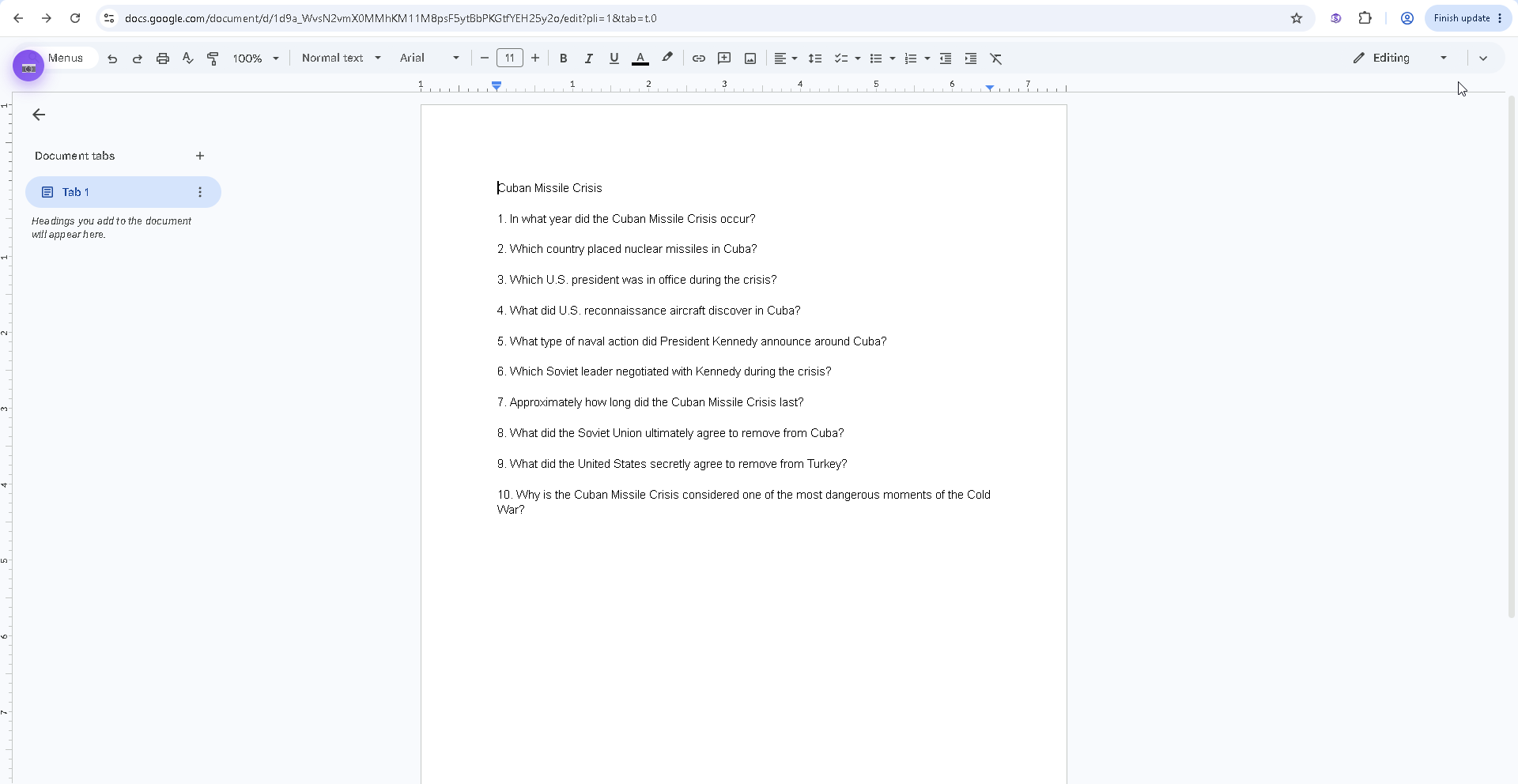This screenshot has height=784, width=1518.
Task: Click question 5 about naval action
Action: [x=692, y=341]
